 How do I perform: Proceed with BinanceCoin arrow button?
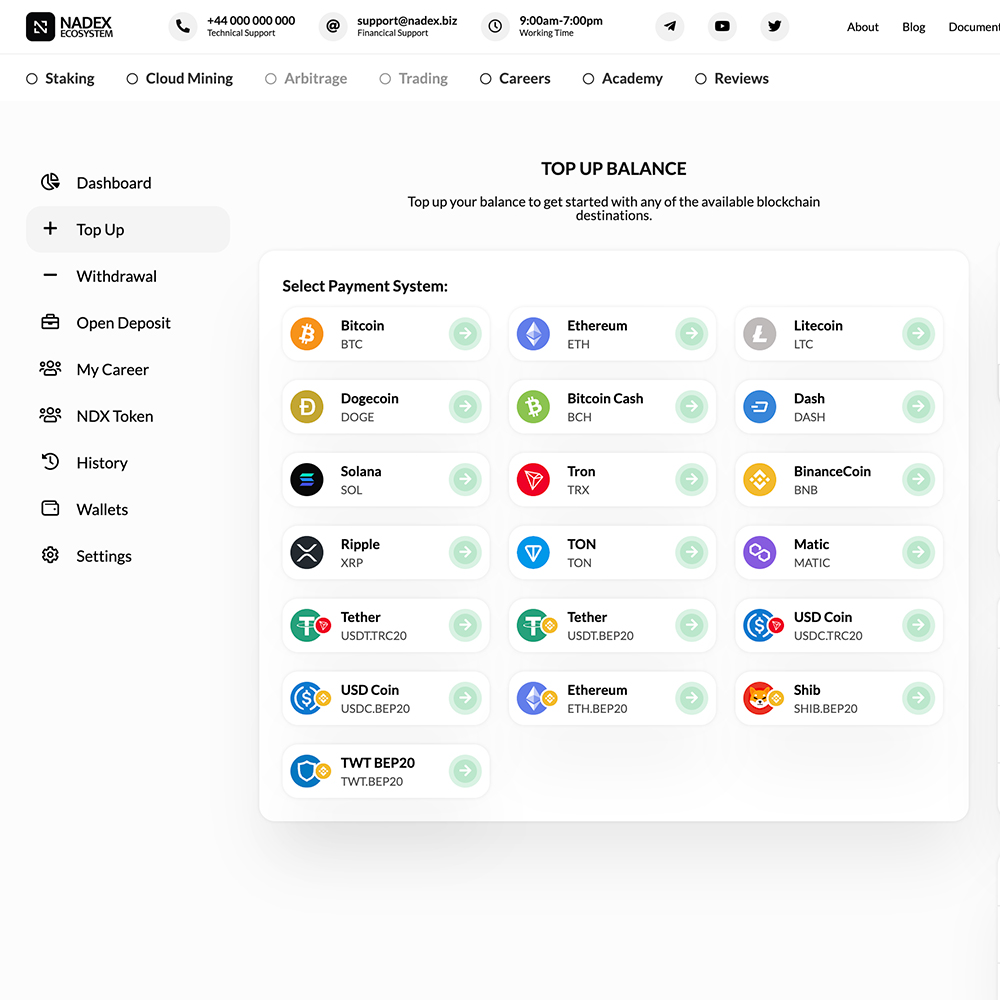(918, 480)
